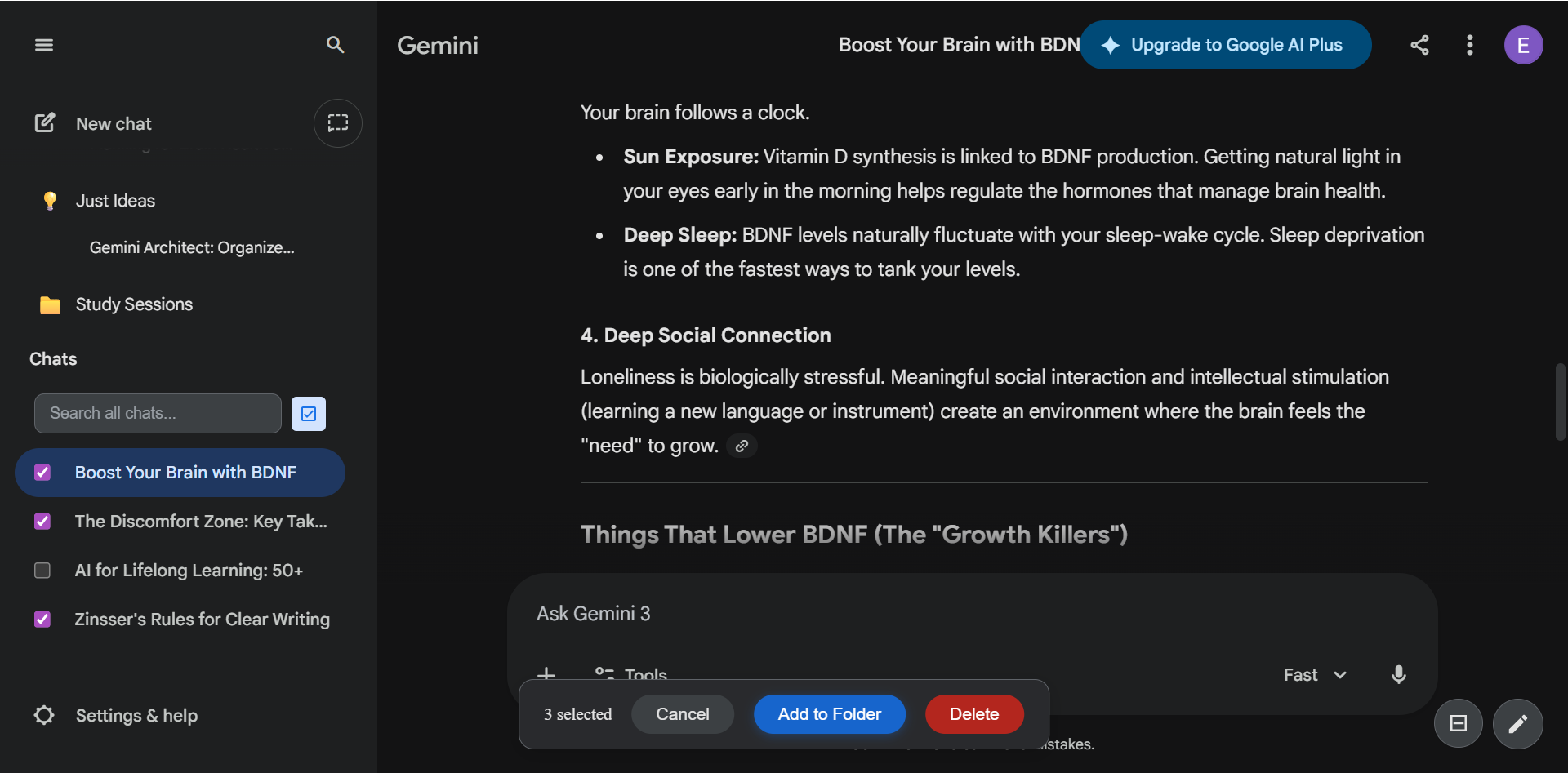Share this conversation via share icon
The height and width of the screenshot is (773, 1568).
click(1419, 45)
